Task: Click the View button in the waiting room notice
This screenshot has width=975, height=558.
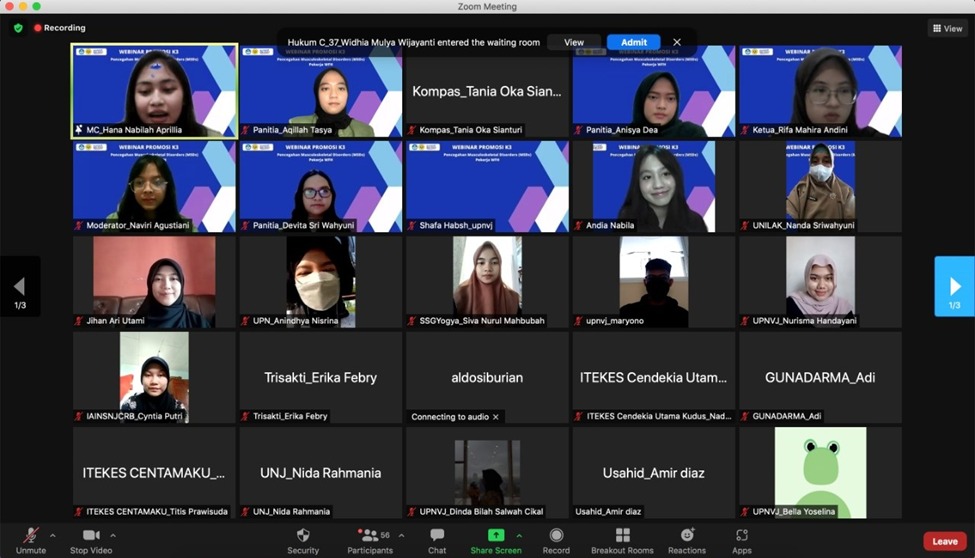Action: pos(574,42)
